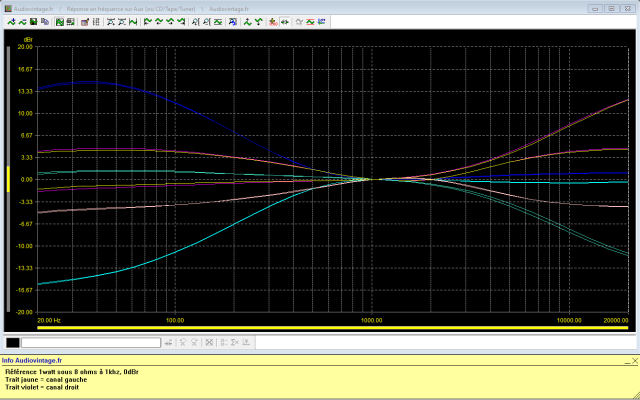
Task: Toggle the highlighted green graph view icon
Action: [60, 22]
